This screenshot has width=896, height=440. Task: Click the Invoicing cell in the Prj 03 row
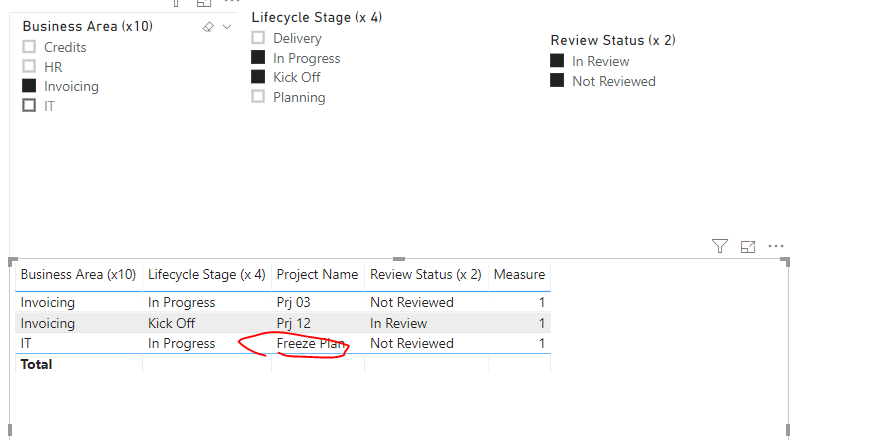point(47,302)
